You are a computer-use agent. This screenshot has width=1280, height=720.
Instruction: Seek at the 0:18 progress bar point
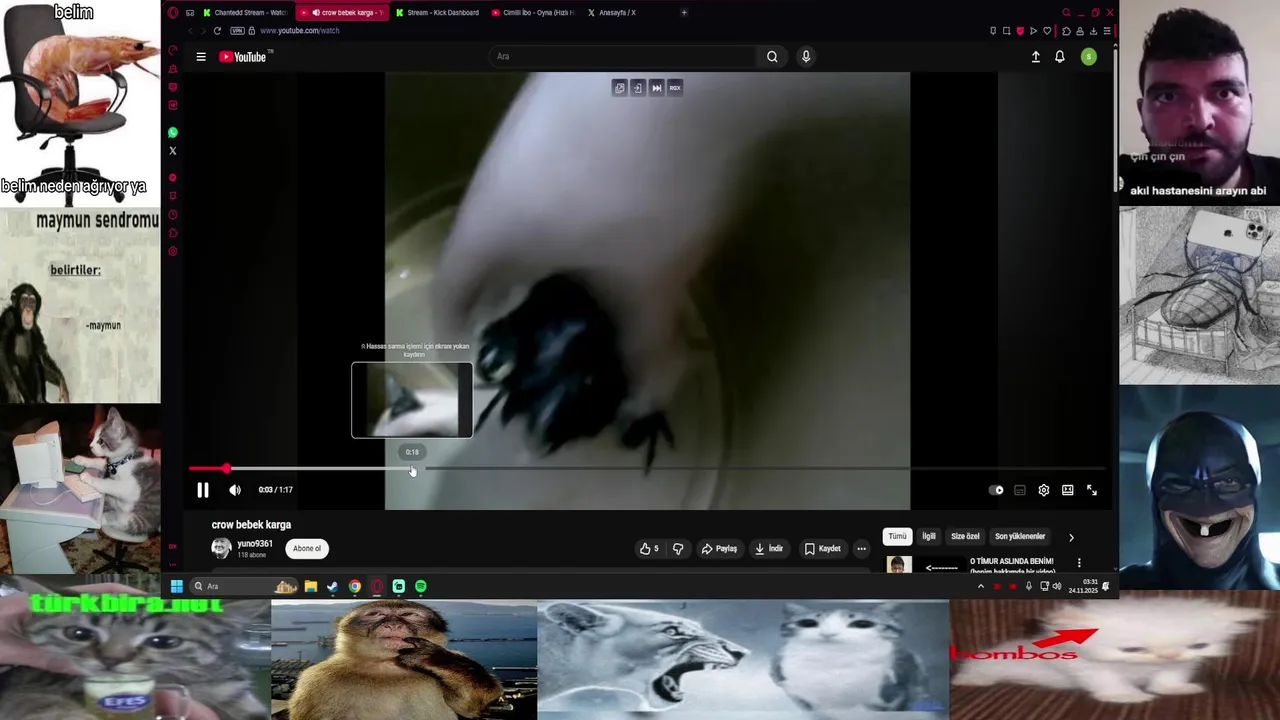(412, 468)
